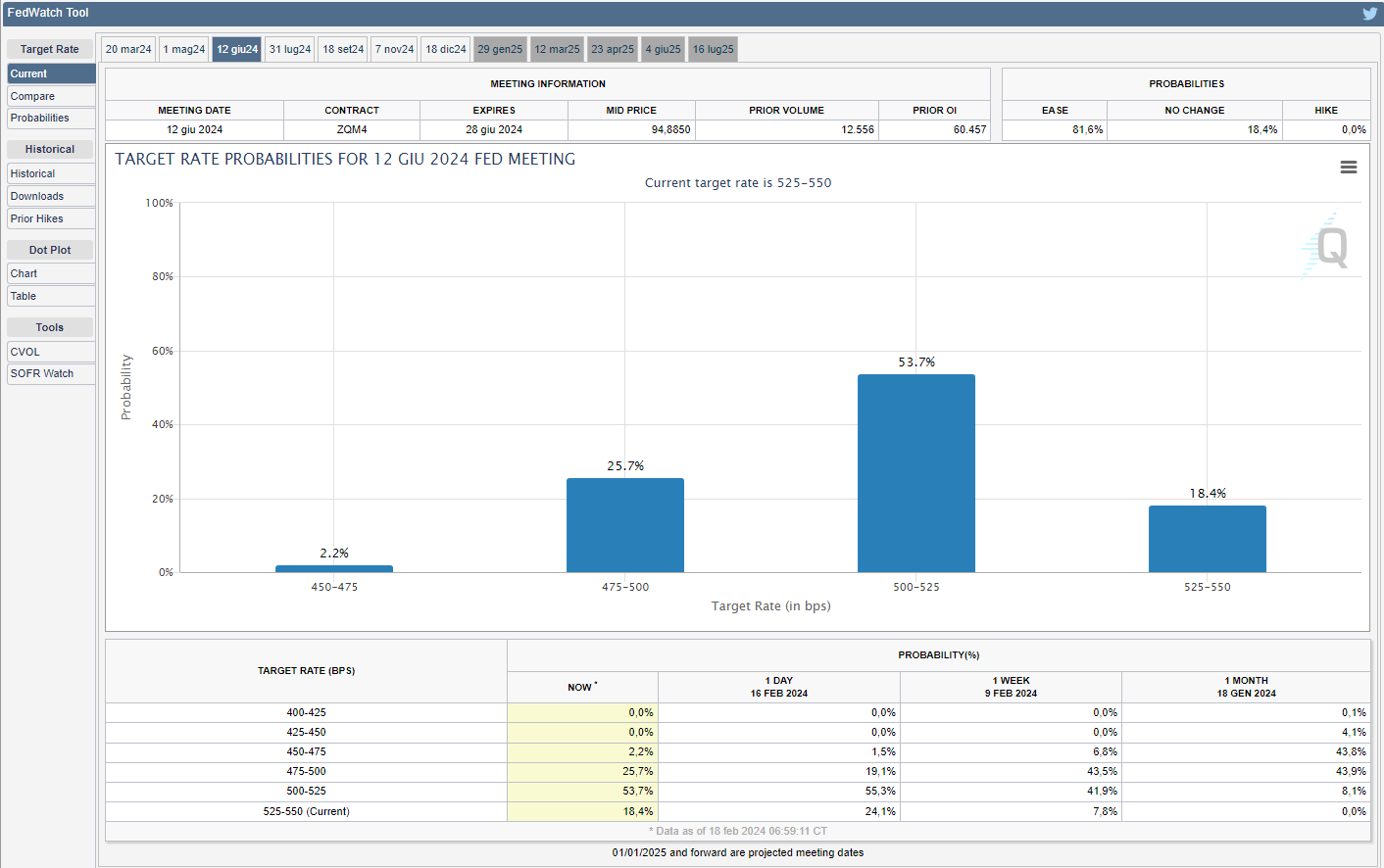Select the 20 mar24 meeting tab
1384x868 pixels.
tap(128, 49)
